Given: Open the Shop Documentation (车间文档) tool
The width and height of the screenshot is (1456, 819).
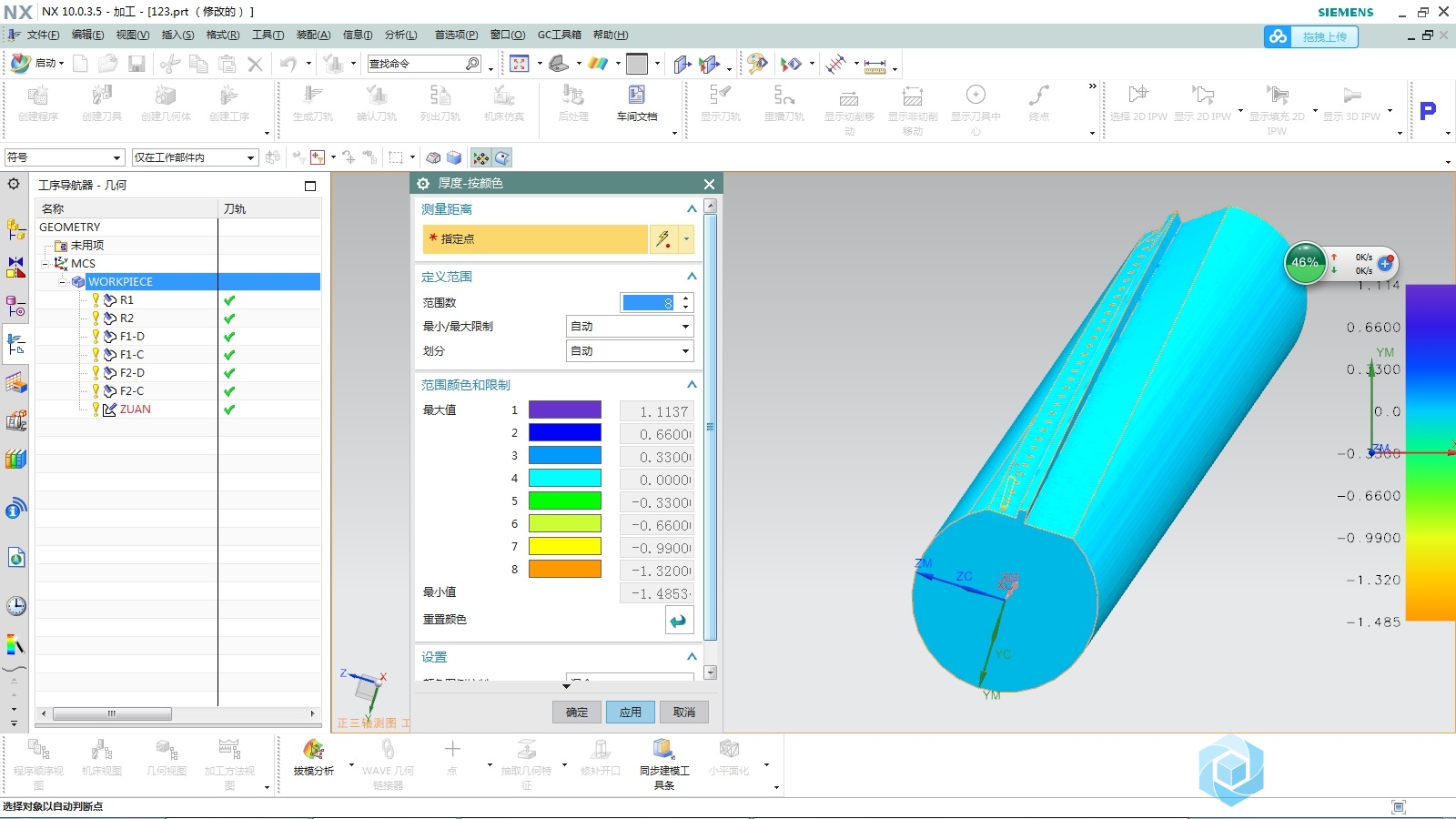Looking at the screenshot, I should 636,103.
